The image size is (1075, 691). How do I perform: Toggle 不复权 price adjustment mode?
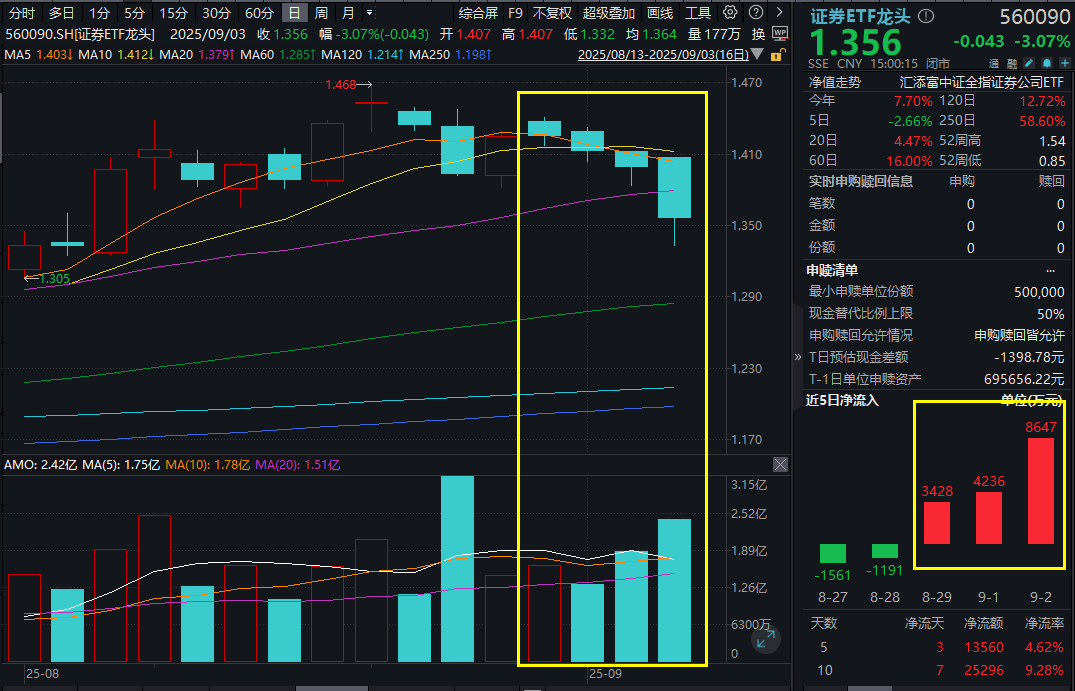553,13
